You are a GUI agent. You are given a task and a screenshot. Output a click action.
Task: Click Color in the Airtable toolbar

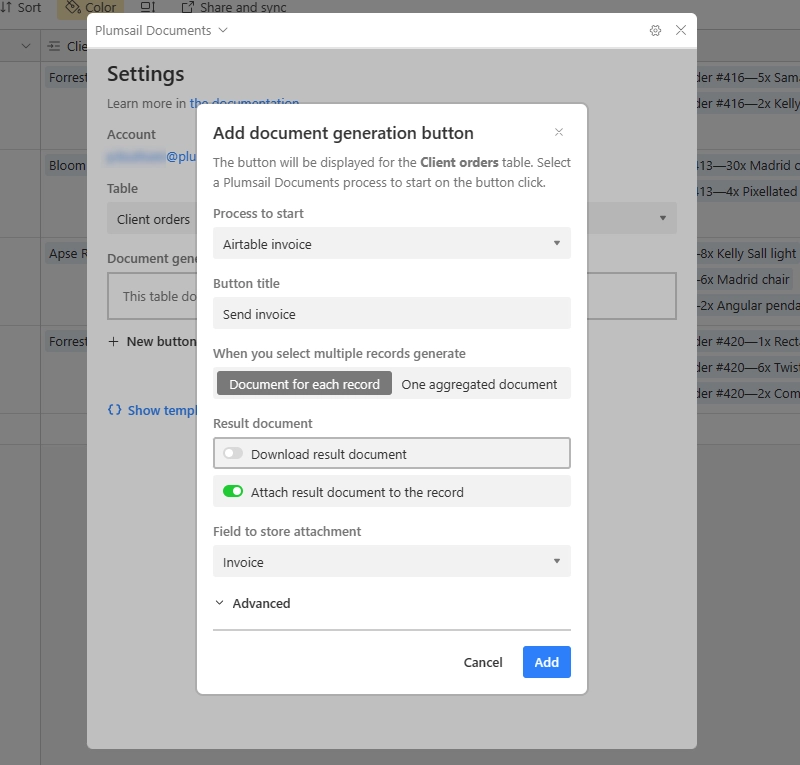[x=91, y=8]
